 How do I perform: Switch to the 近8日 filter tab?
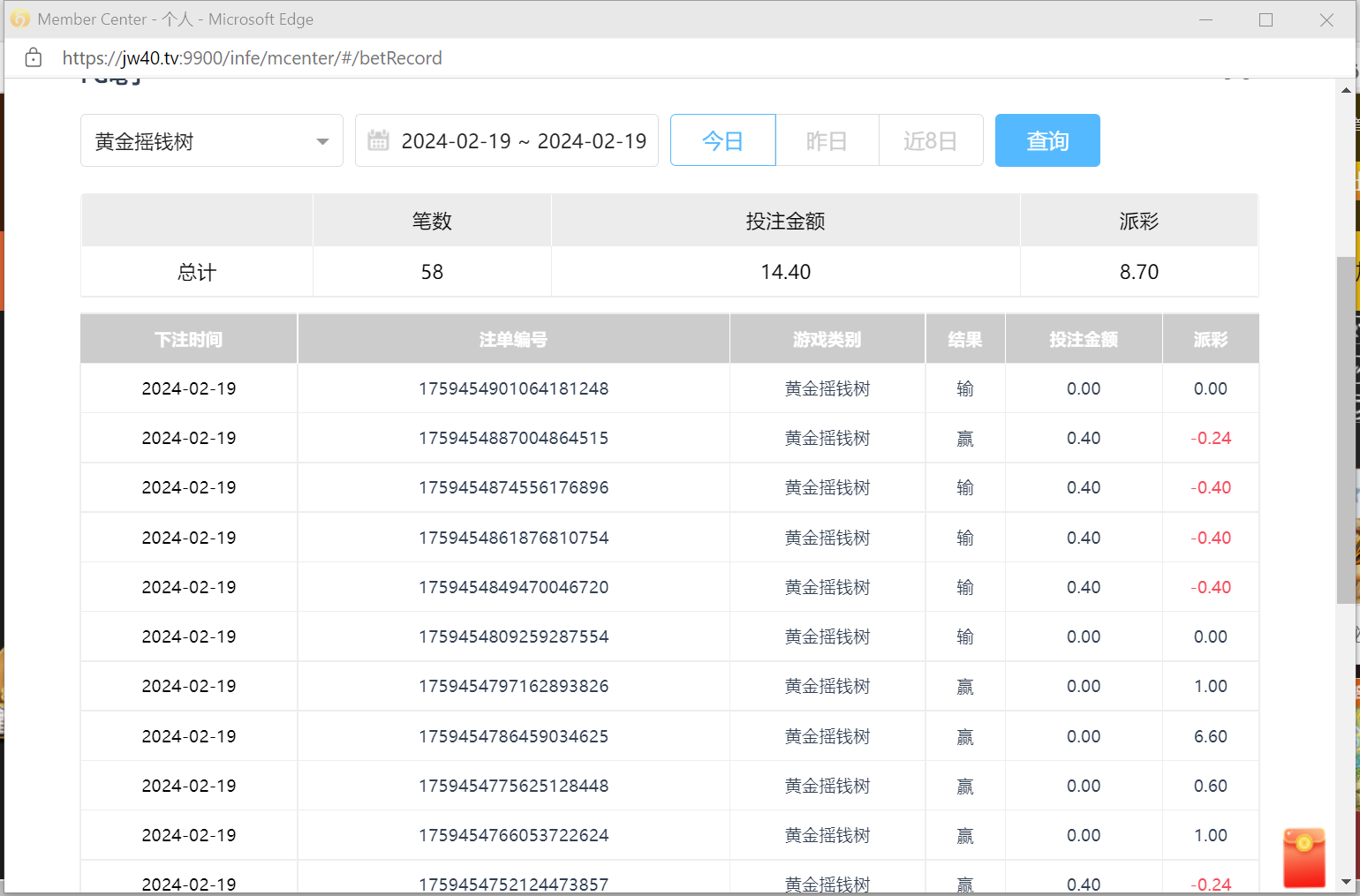tap(930, 140)
